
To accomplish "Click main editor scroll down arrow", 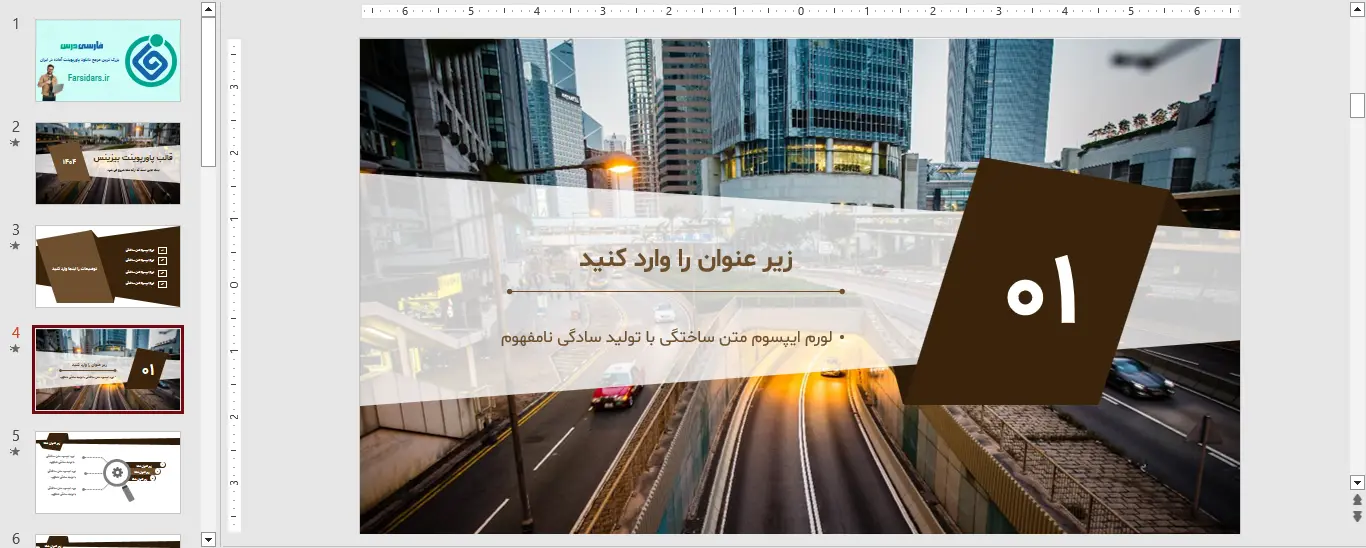I will (x=1357, y=481).
